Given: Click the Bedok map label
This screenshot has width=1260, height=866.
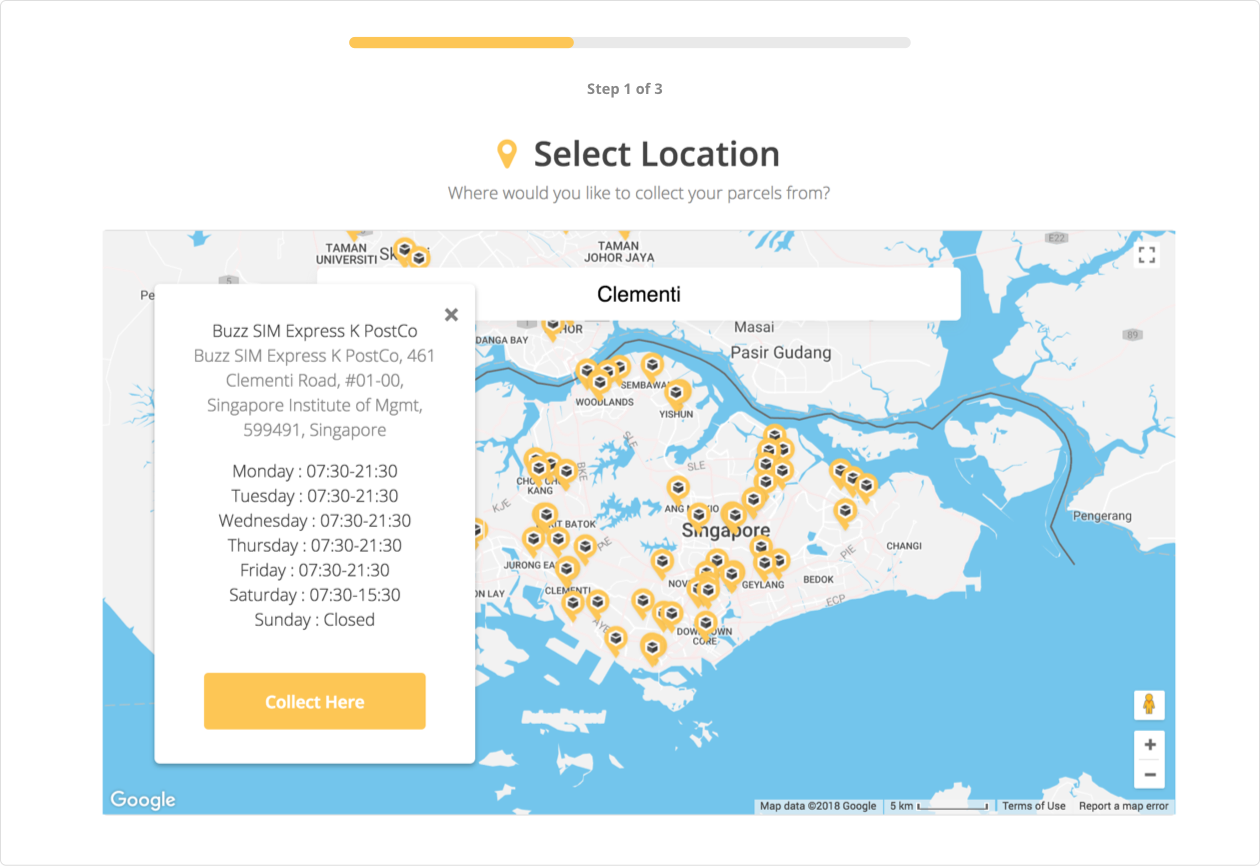Looking at the screenshot, I should [818, 580].
